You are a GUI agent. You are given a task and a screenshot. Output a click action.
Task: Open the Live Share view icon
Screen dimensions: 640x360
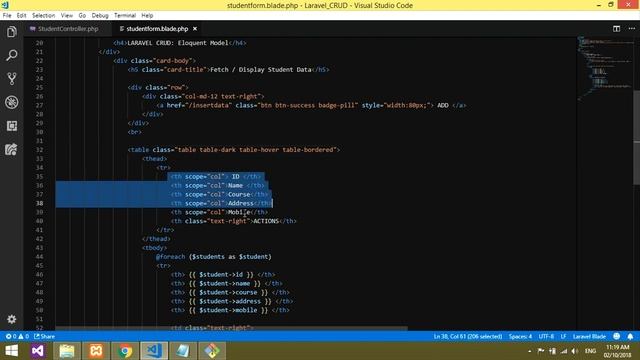11,149
